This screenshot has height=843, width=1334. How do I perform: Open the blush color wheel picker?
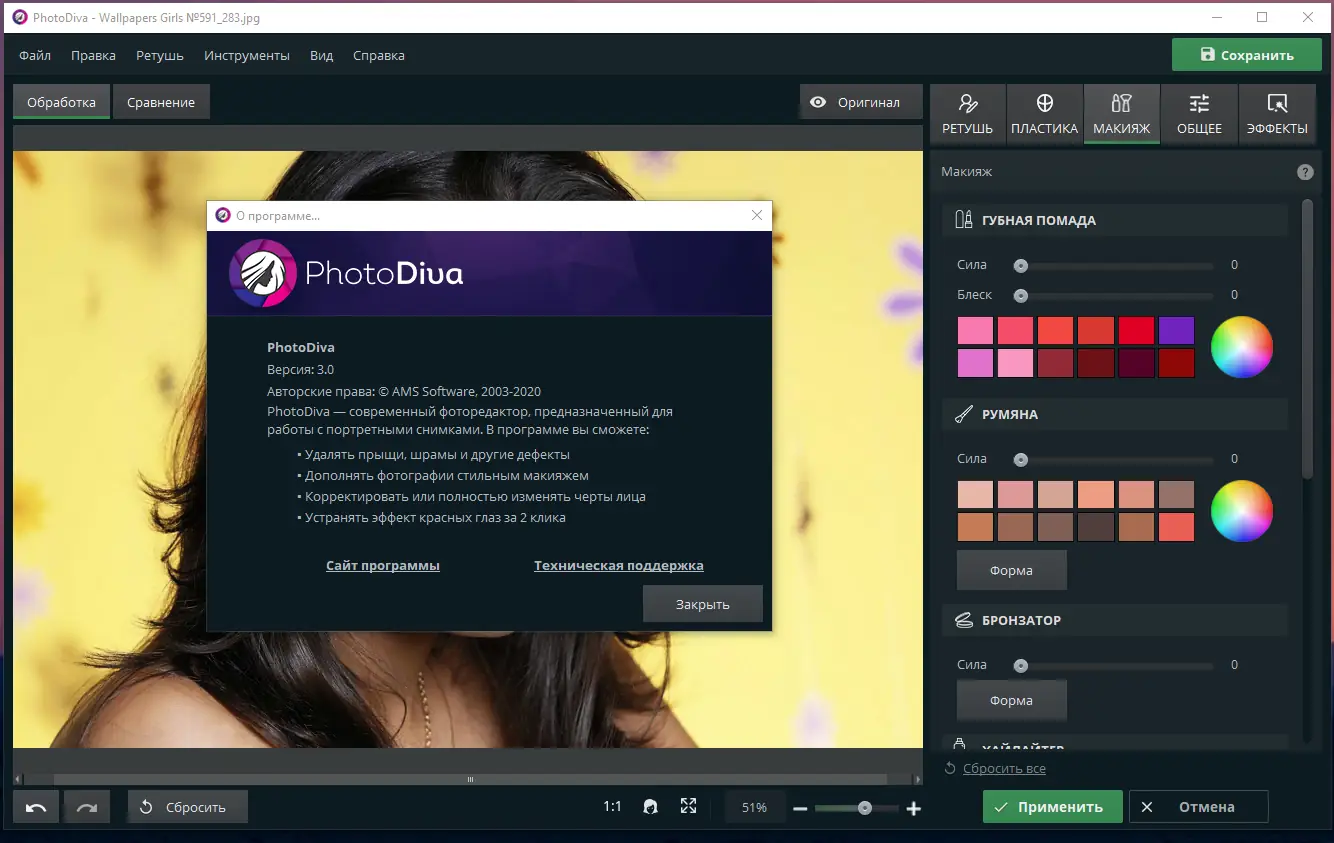pyautogui.click(x=1242, y=511)
